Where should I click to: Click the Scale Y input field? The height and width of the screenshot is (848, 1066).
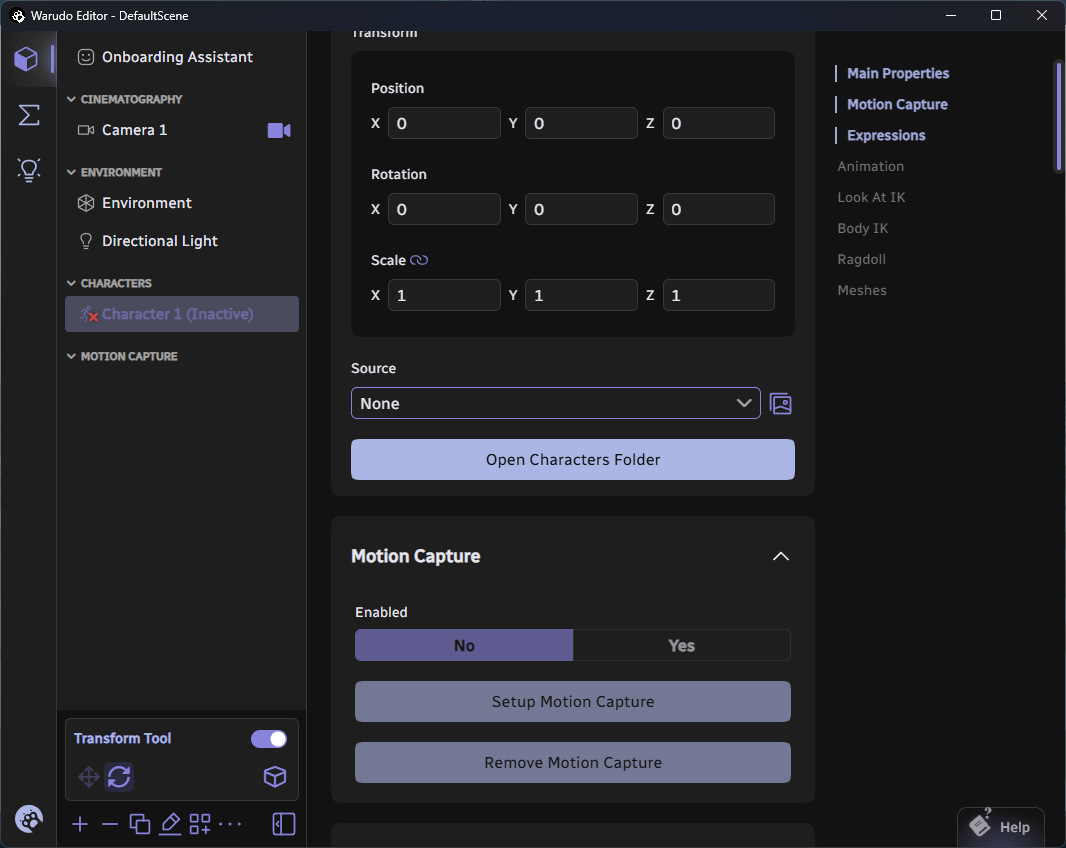point(581,295)
